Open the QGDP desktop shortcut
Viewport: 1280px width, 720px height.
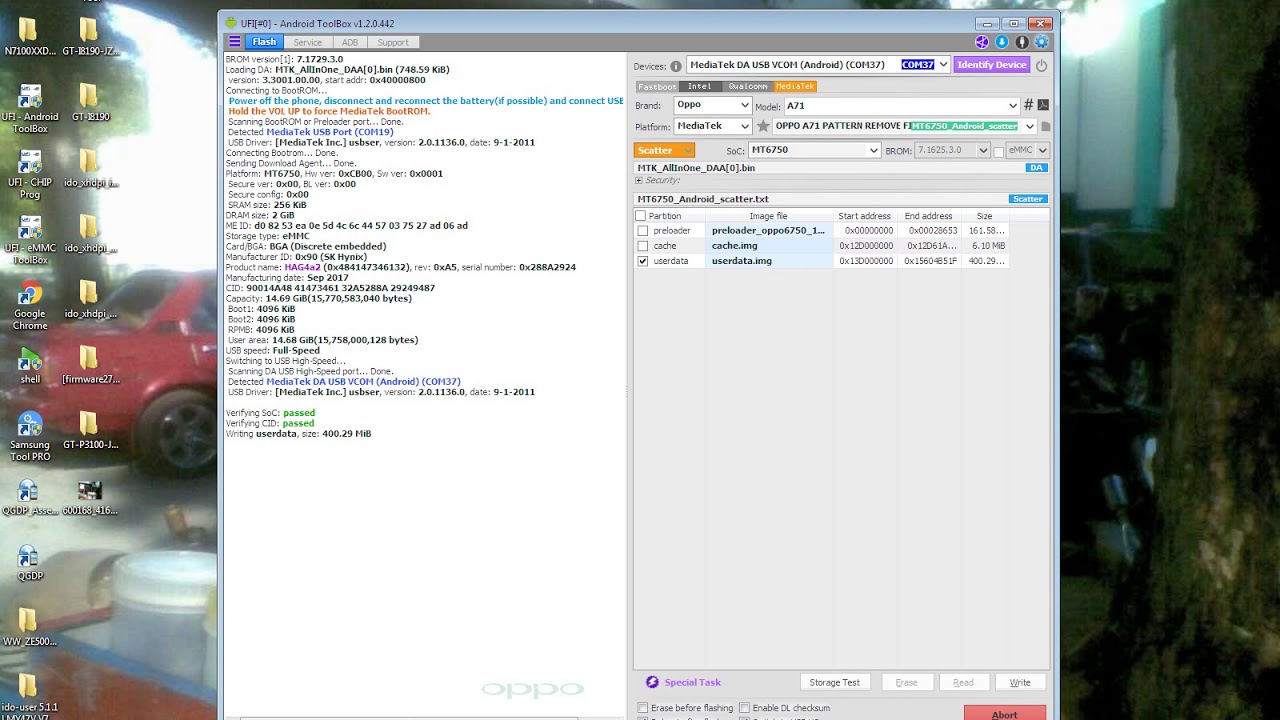[x=30, y=563]
